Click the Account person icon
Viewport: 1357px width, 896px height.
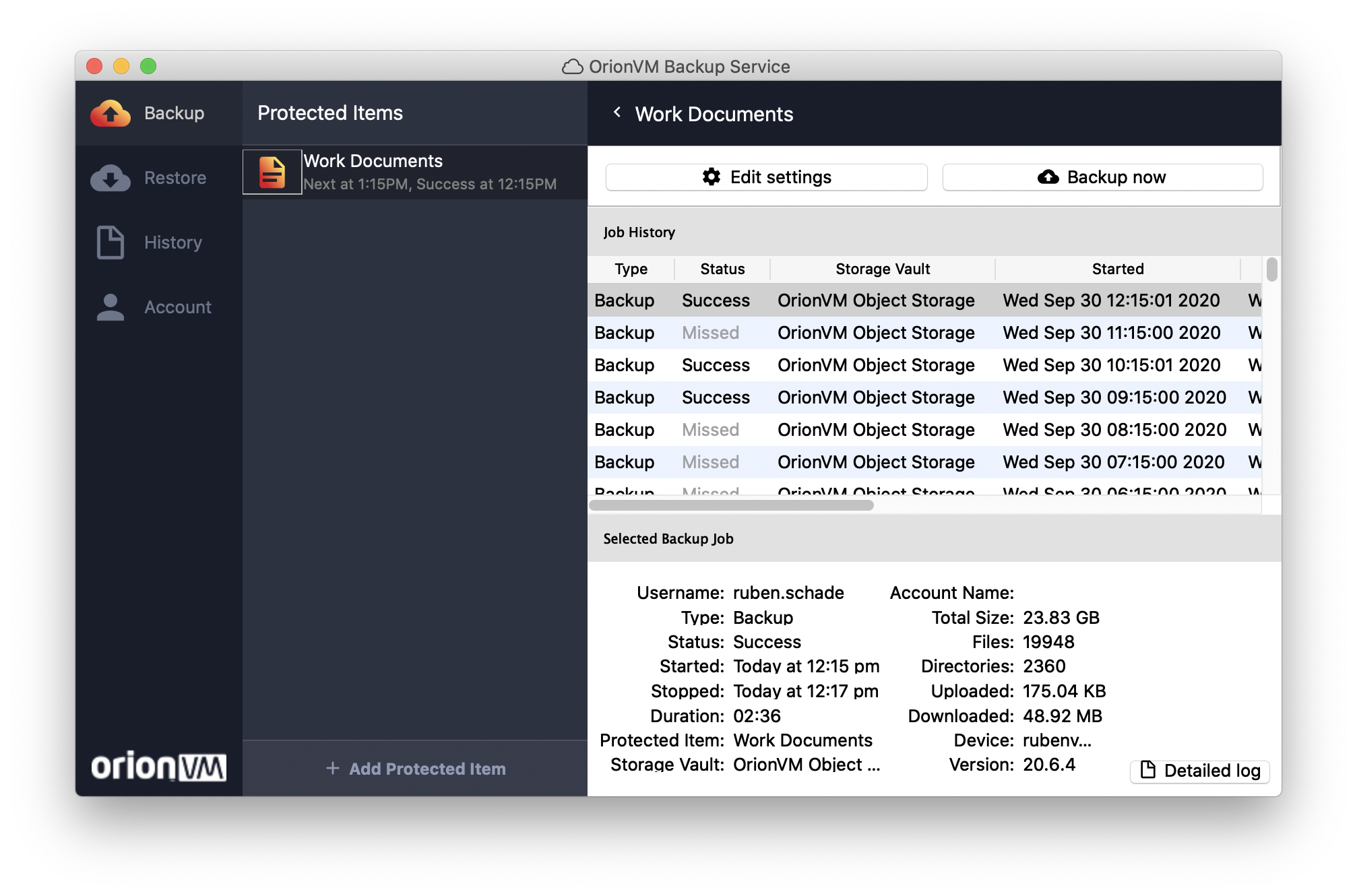(111, 307)
